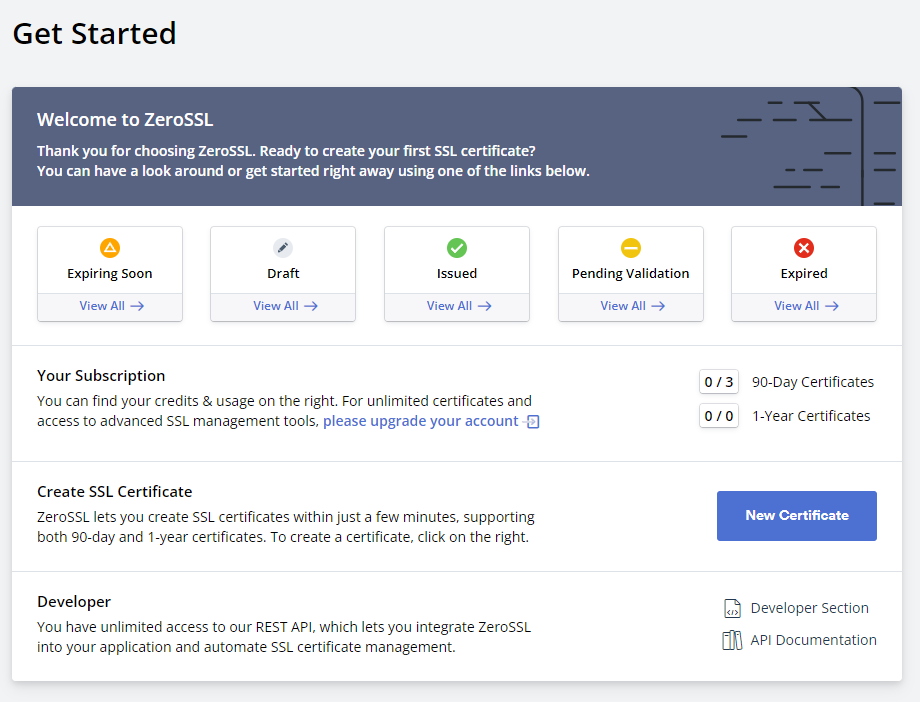Click the Expiring Soon warning triangle icon
This screenshot has width=920, height=702.
pyautogui.click(x=110, y=247)
